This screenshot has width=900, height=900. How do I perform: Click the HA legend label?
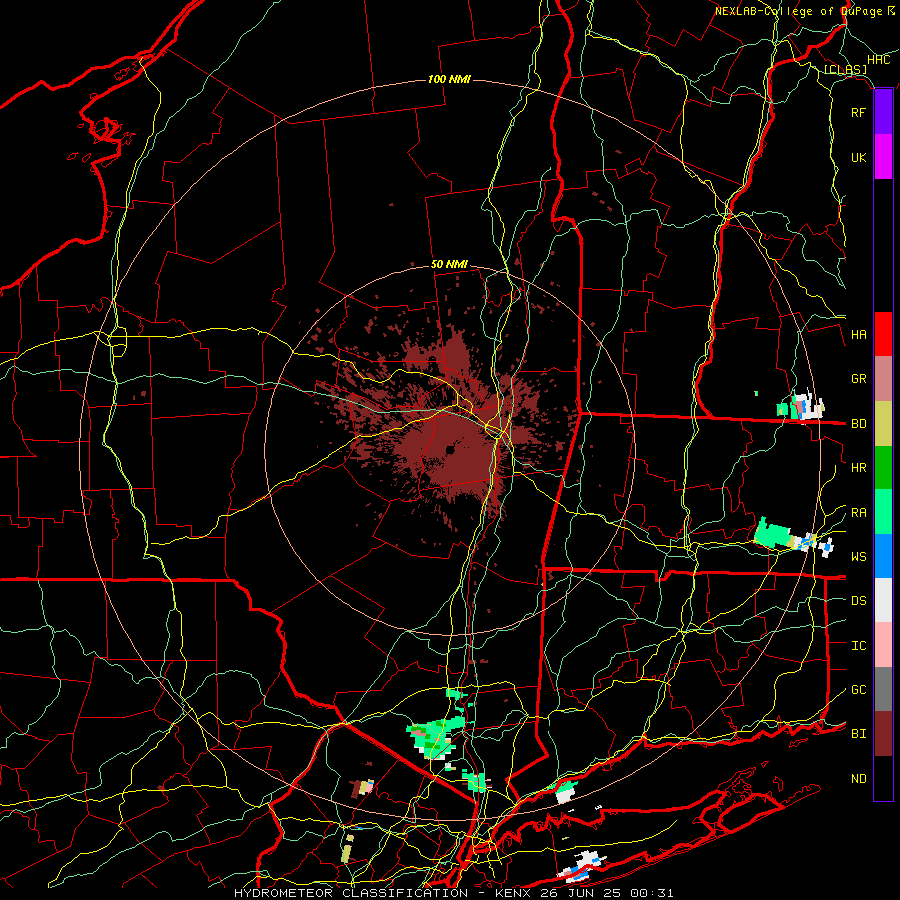(858, 335)
